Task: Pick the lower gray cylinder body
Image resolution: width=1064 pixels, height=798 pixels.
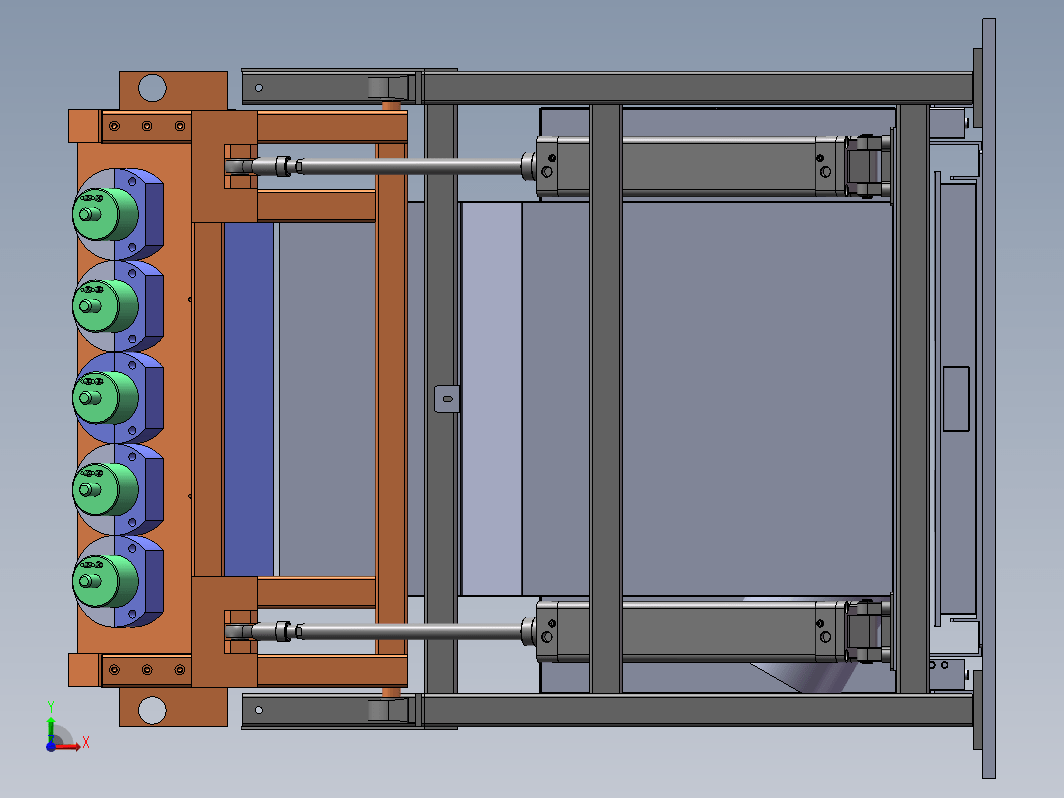Action: pyautogui.click(x=692, y=630)
